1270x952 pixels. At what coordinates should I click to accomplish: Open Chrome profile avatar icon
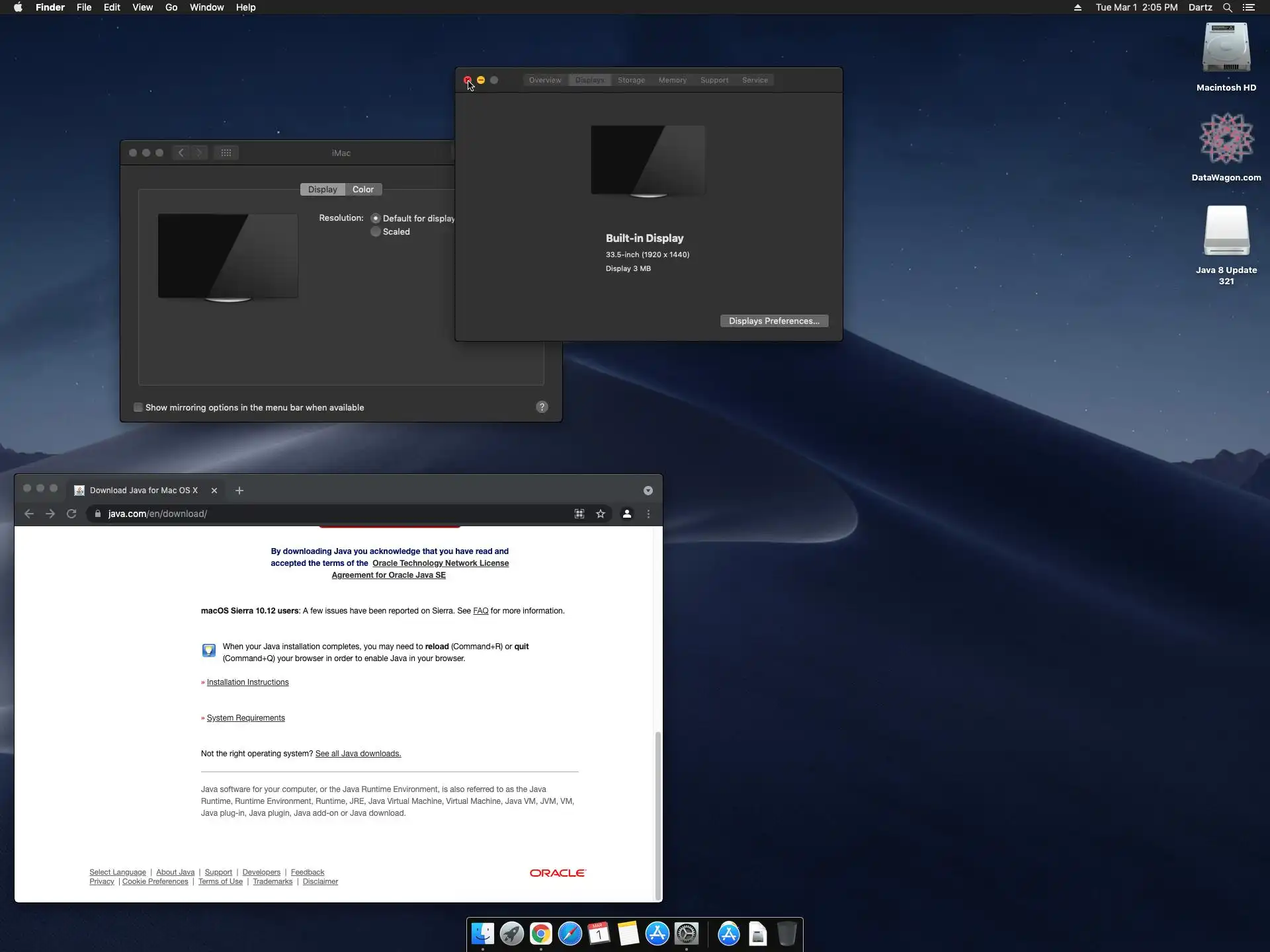point(626,514)
